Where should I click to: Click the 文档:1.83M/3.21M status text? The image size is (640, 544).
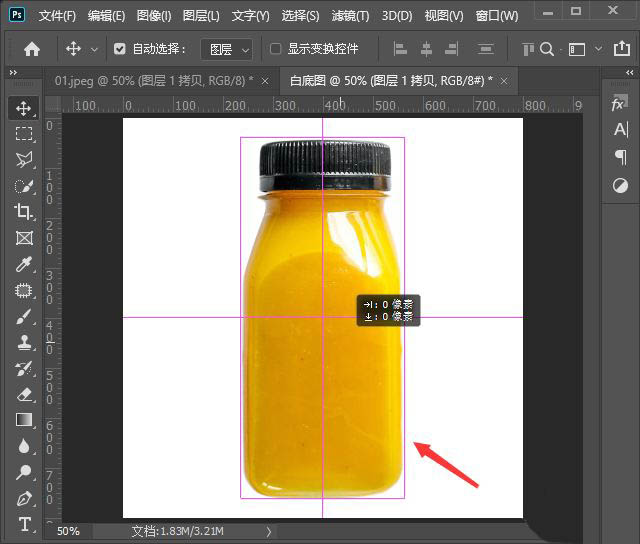178,531
